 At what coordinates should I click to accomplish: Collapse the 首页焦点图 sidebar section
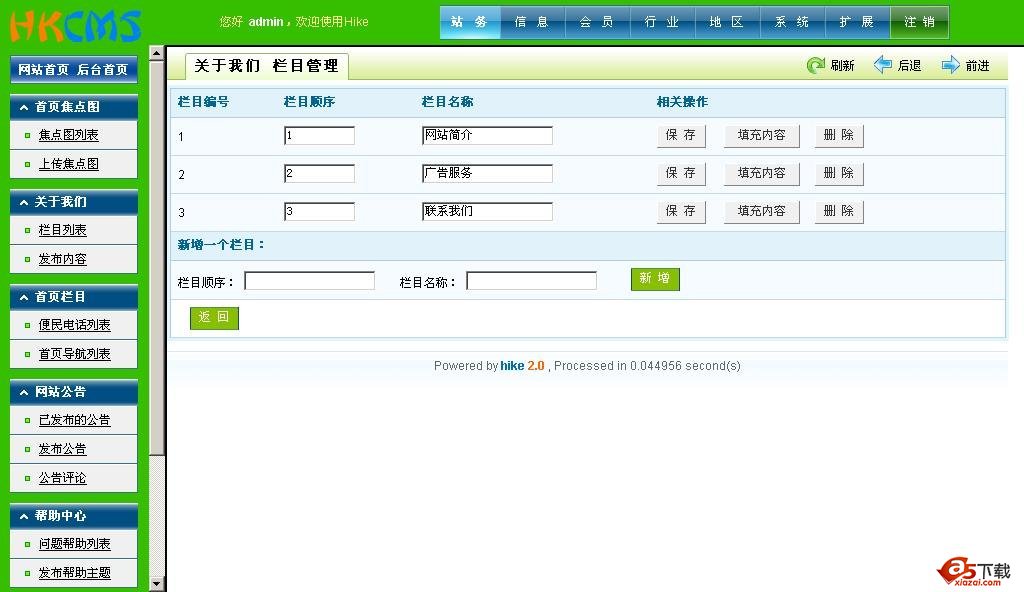pyautogui.click(x=24, y=107)
